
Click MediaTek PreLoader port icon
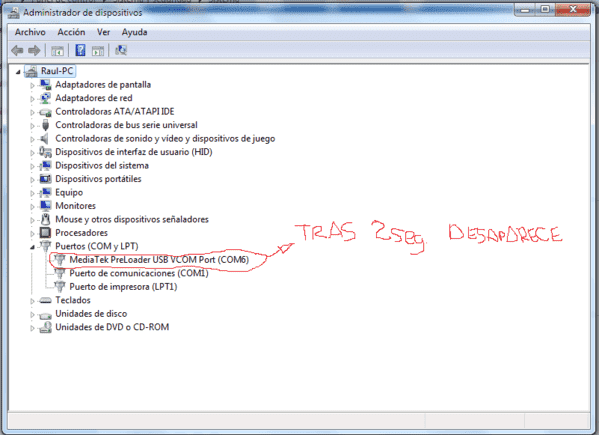pyautogui.click(x=60, y=260)
